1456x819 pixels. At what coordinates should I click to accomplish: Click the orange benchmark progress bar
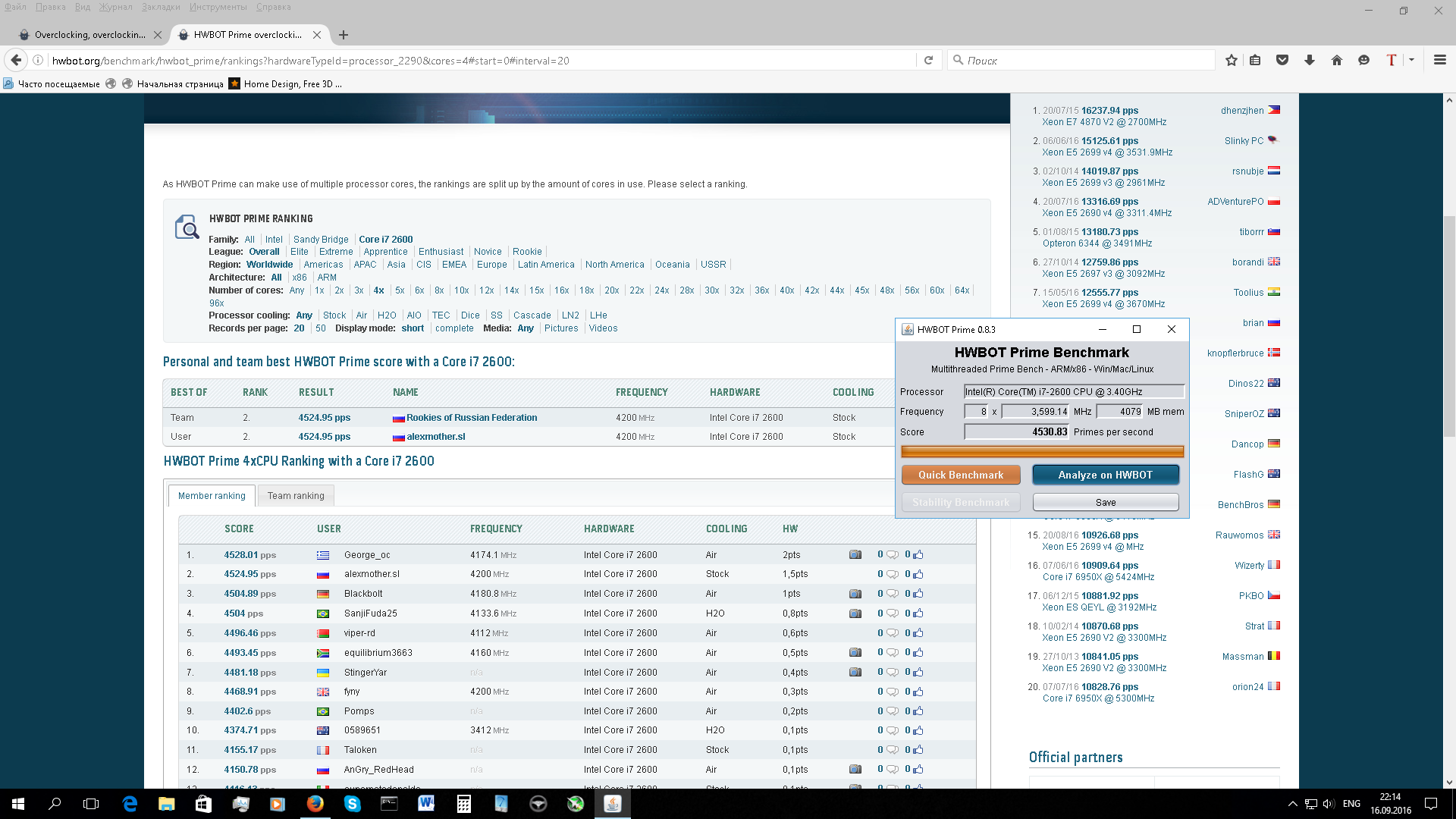[1042, 451]
